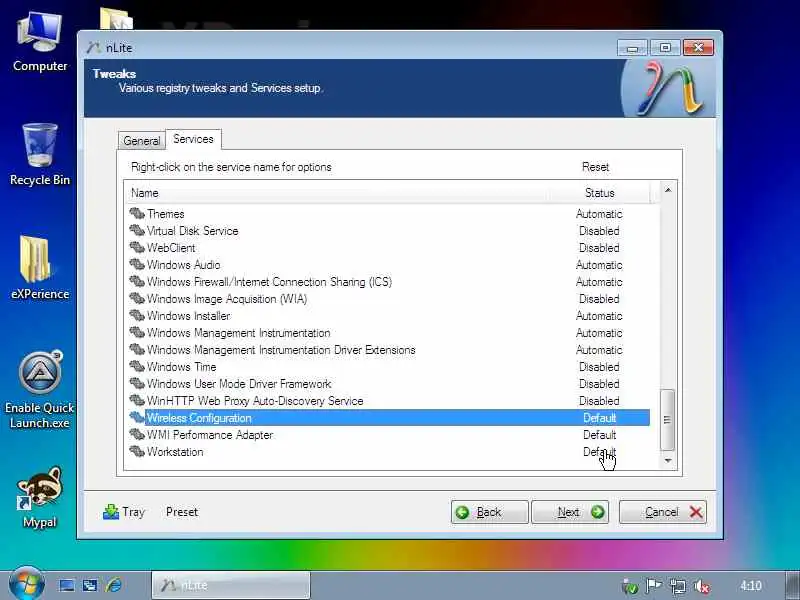Click the gear icon beside Windows Audio
This screenshot has width=800, height=600.
pyautogui.click(x=137, y=264)
